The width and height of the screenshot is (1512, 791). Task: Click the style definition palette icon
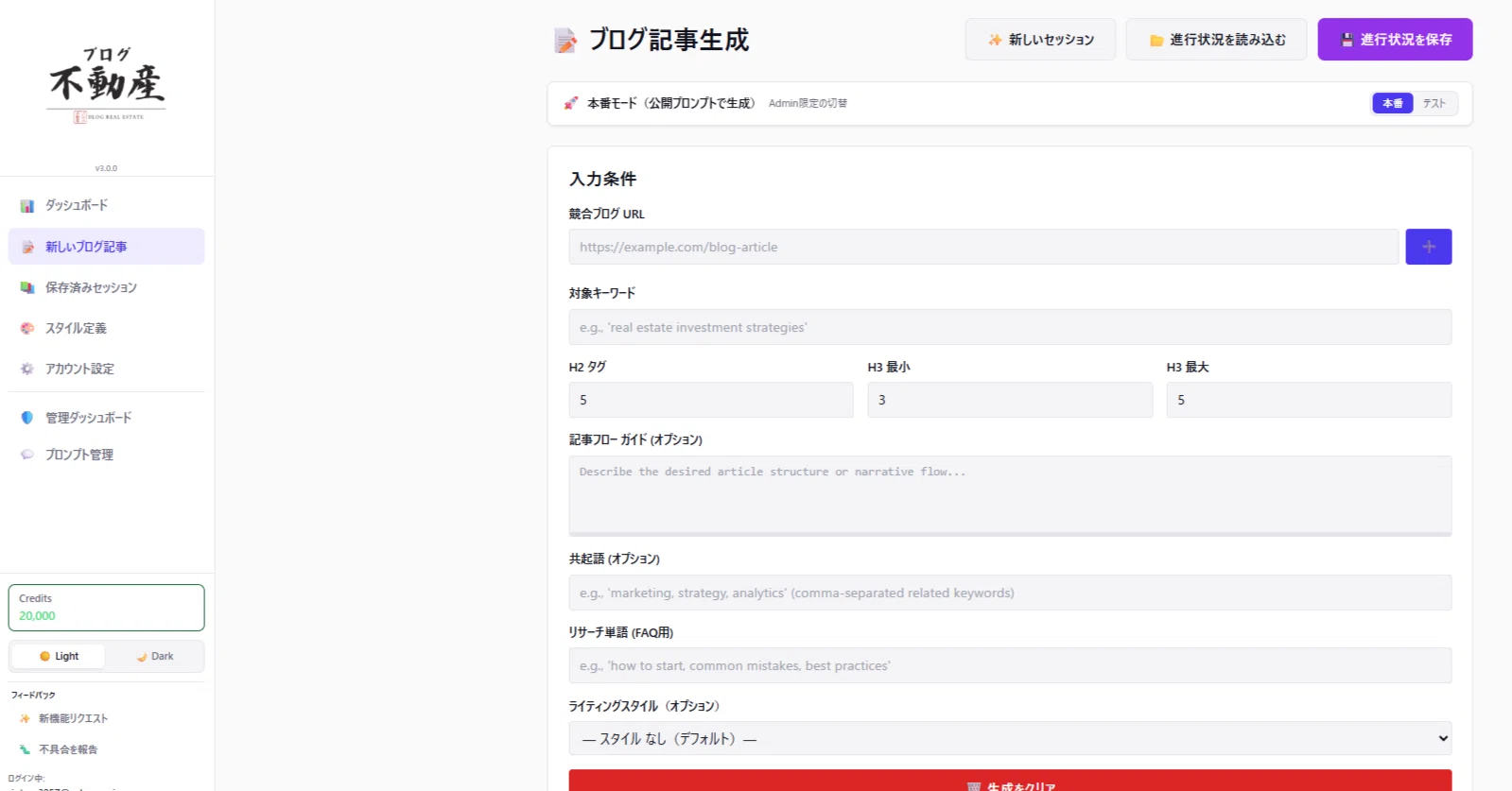(27, 328)
